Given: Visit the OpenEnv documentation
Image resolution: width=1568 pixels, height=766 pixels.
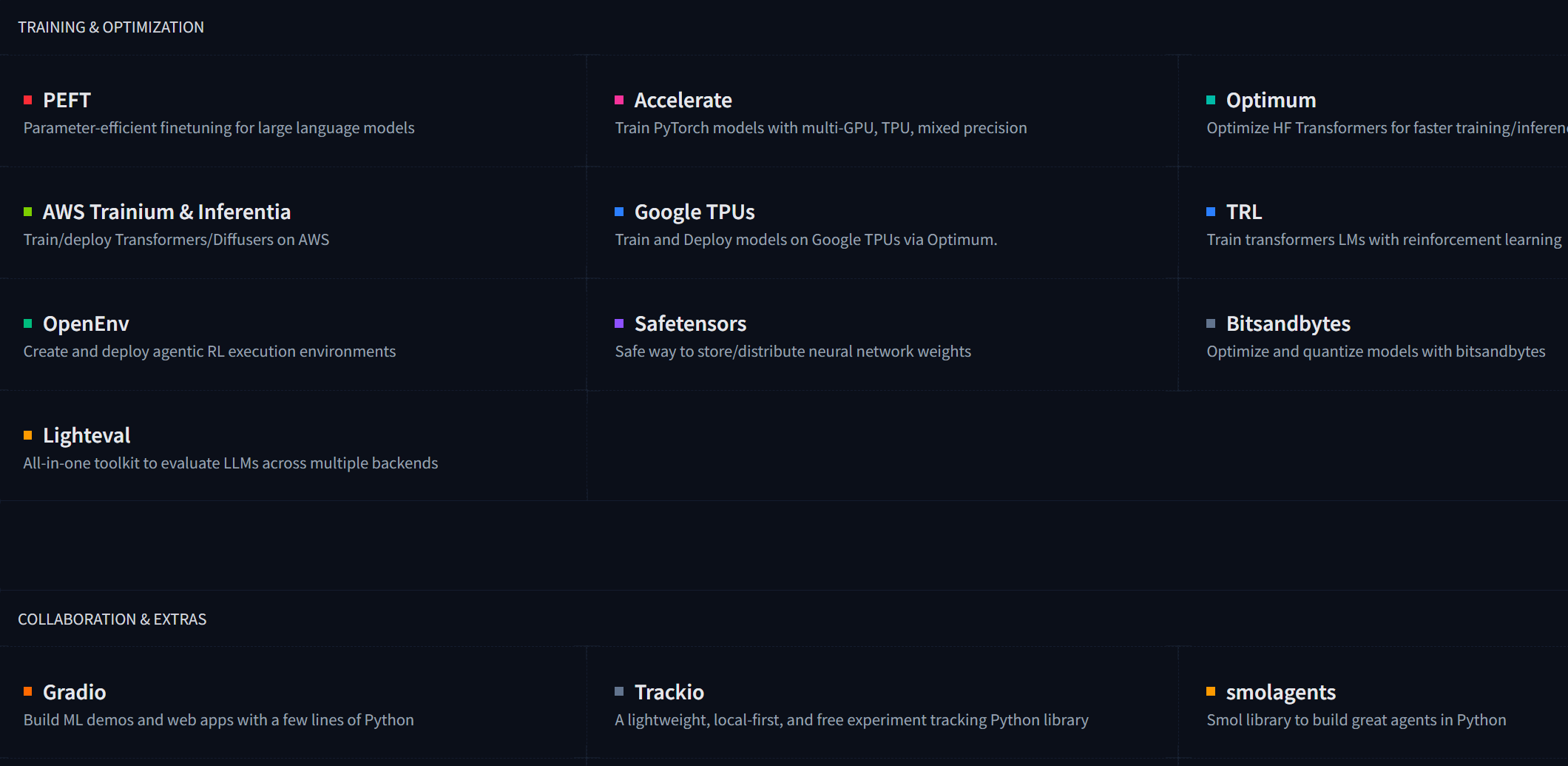Looking at the screenshot, I should (x=86, y=323).
